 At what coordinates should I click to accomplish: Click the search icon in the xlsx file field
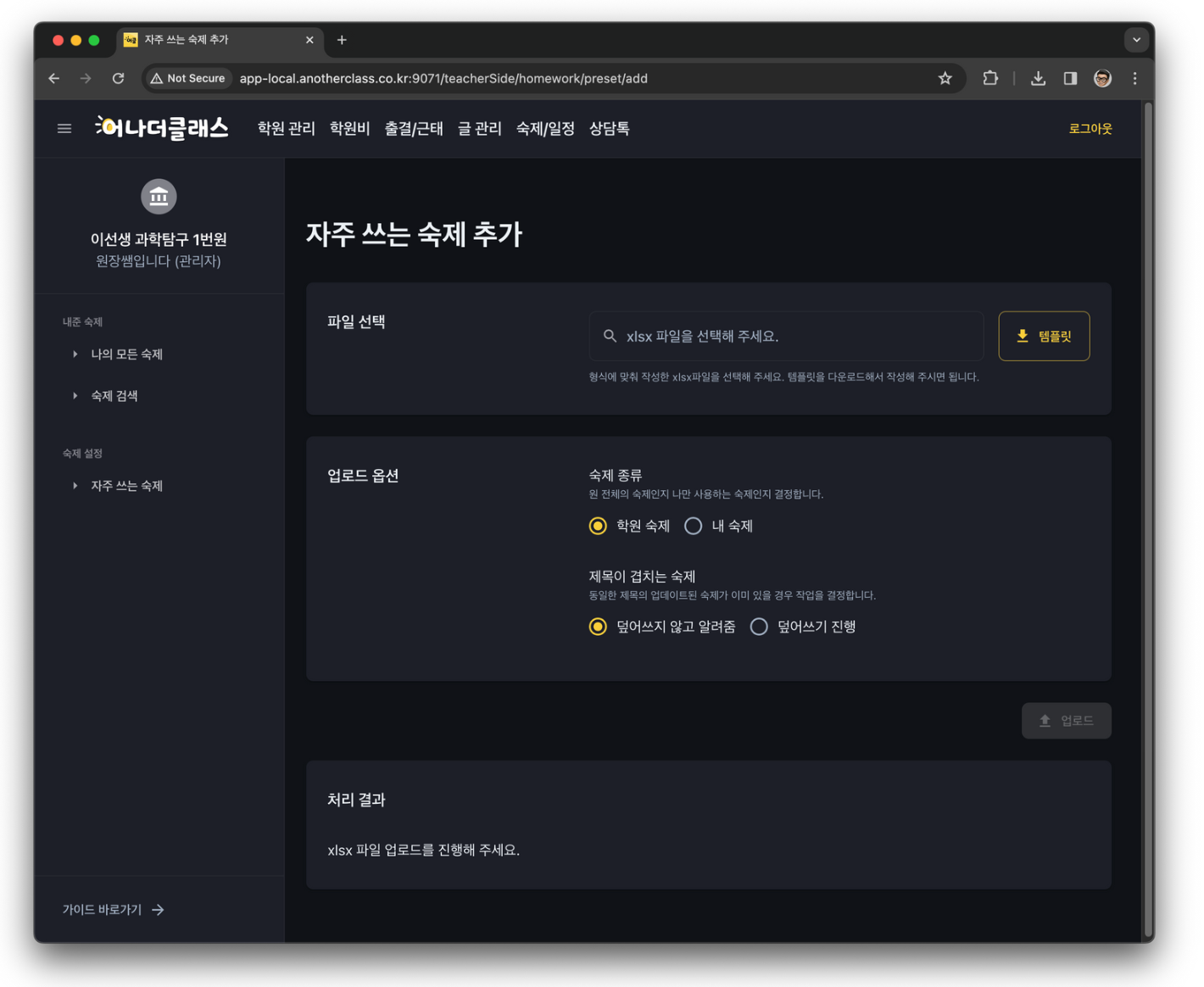point(610,336)
